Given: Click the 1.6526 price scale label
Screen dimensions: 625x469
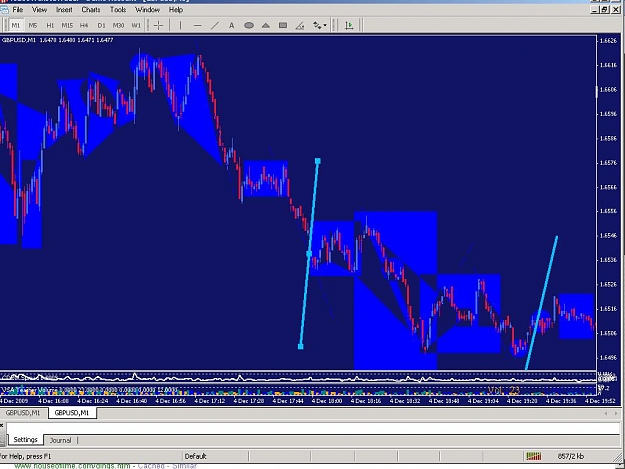Looking at the screenshot, I should click(608, 284).
